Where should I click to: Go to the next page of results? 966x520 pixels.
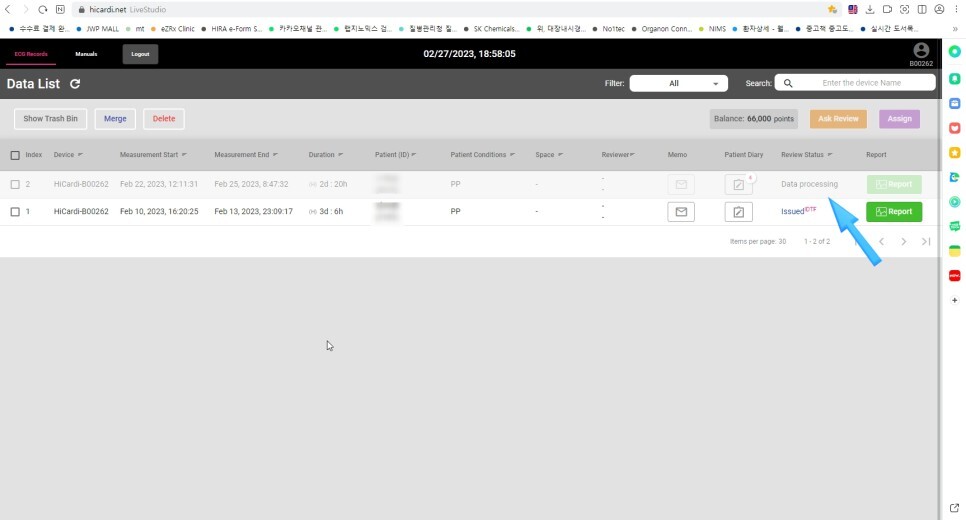point(904,242)
